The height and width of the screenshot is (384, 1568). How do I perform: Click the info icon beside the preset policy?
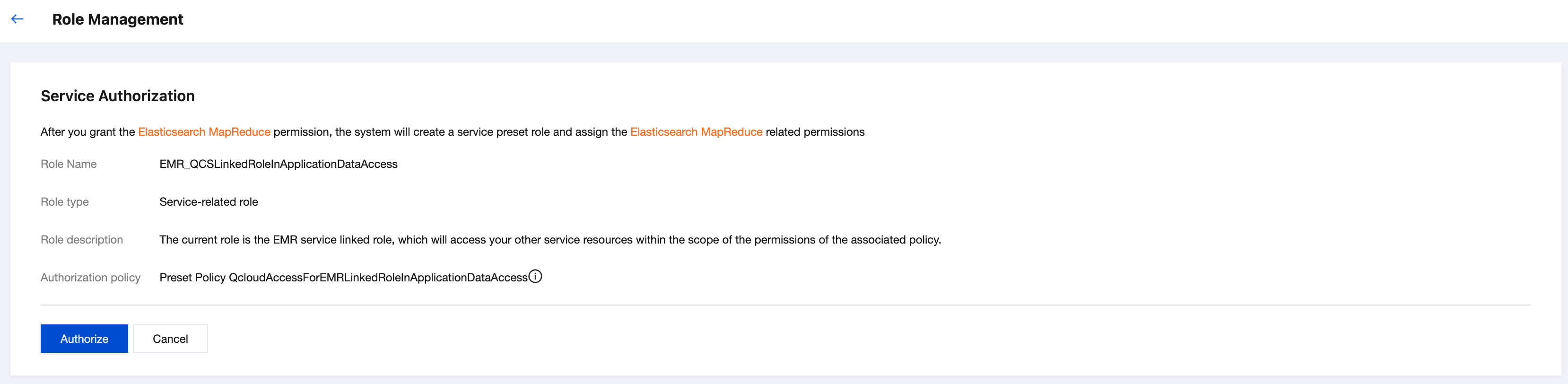(535, 276)
